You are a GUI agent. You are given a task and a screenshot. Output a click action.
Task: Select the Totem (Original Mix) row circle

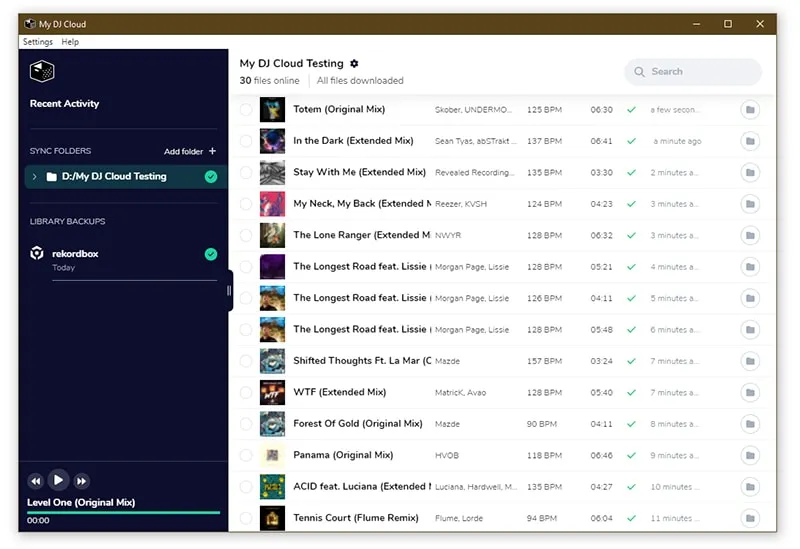click(x=246, y=110)
